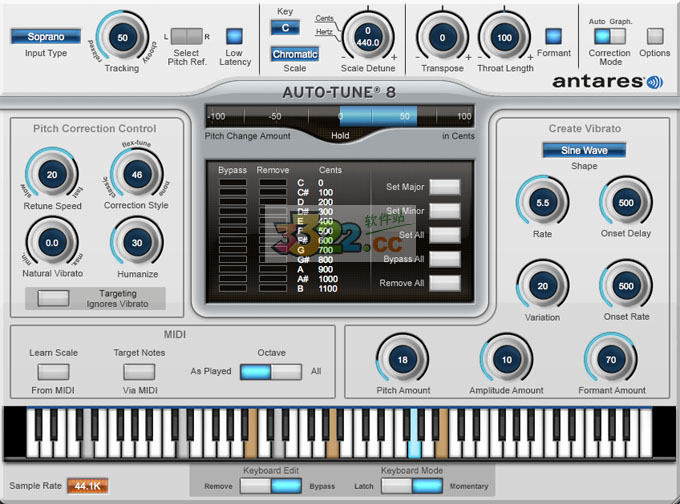Click the Pitch Change Amount meter

coord(340,116)
